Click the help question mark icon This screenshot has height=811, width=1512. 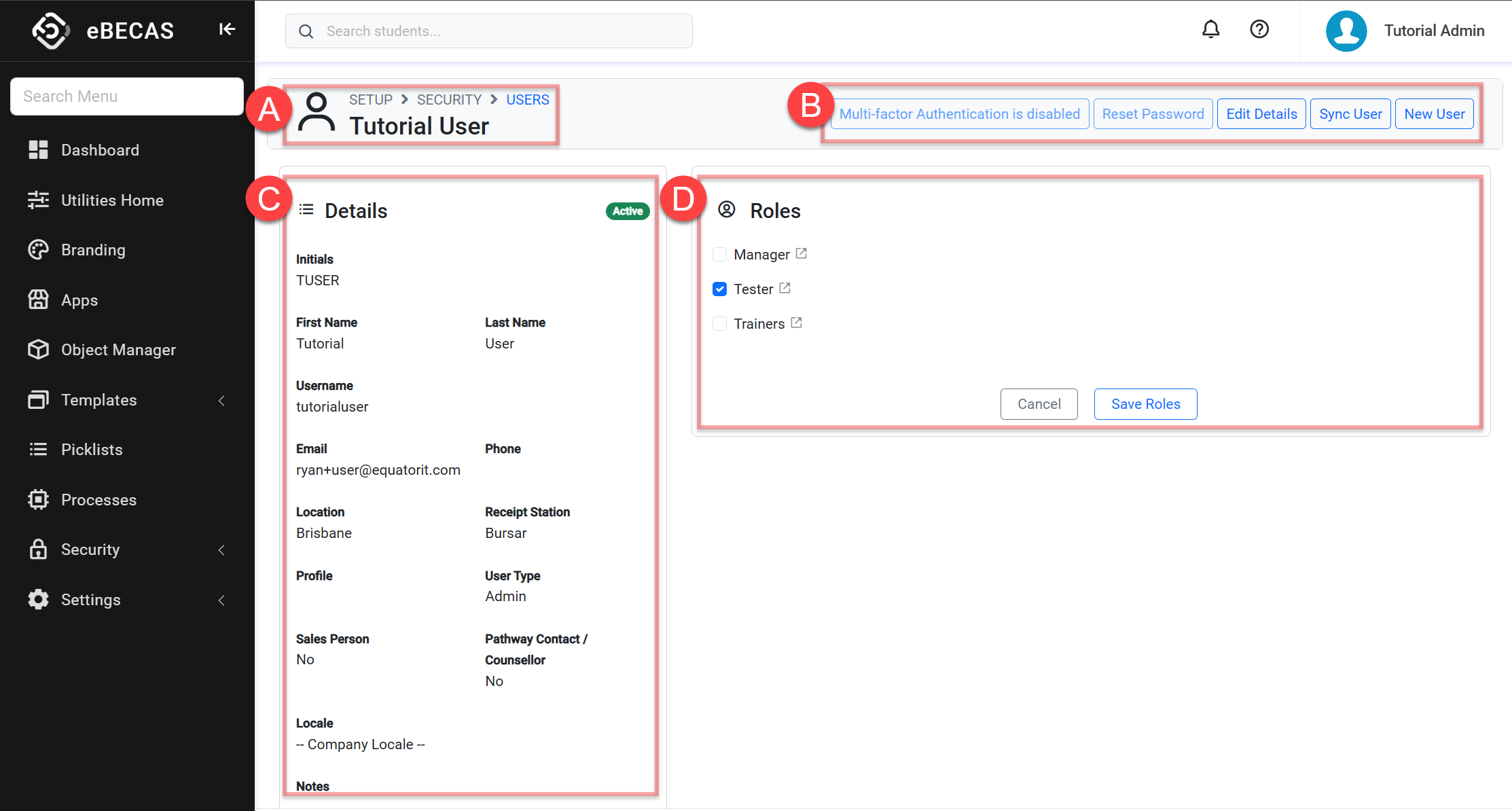pyautogui.click(x=1259, y=29)
